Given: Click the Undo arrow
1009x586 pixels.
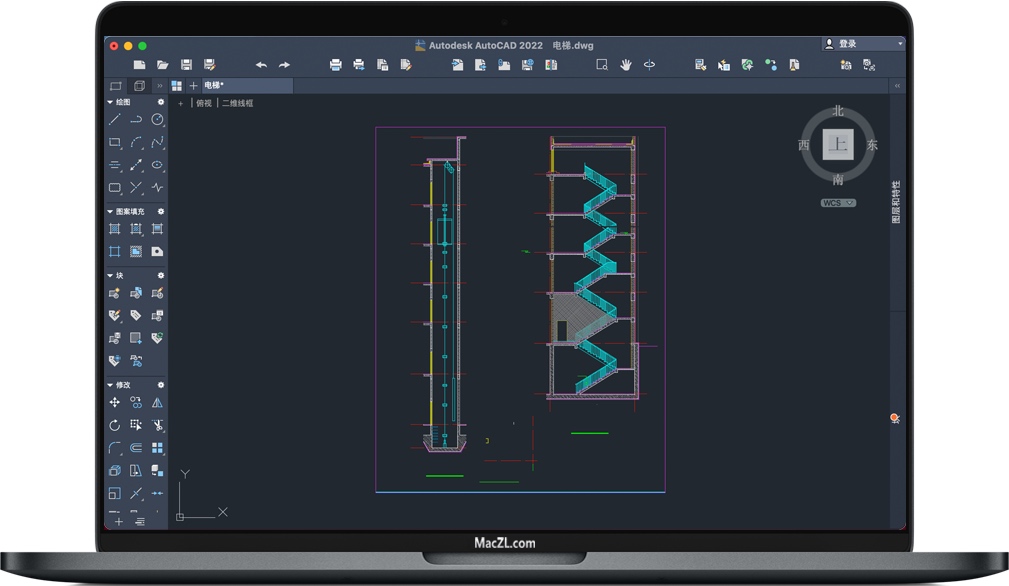Looking at the screenshot, I should click(261, 65).
